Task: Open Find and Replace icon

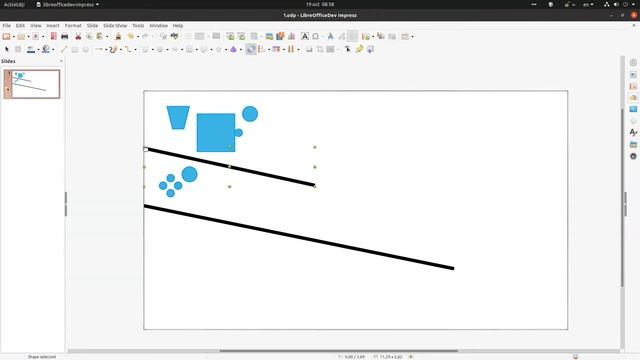Action: (163, 36)
